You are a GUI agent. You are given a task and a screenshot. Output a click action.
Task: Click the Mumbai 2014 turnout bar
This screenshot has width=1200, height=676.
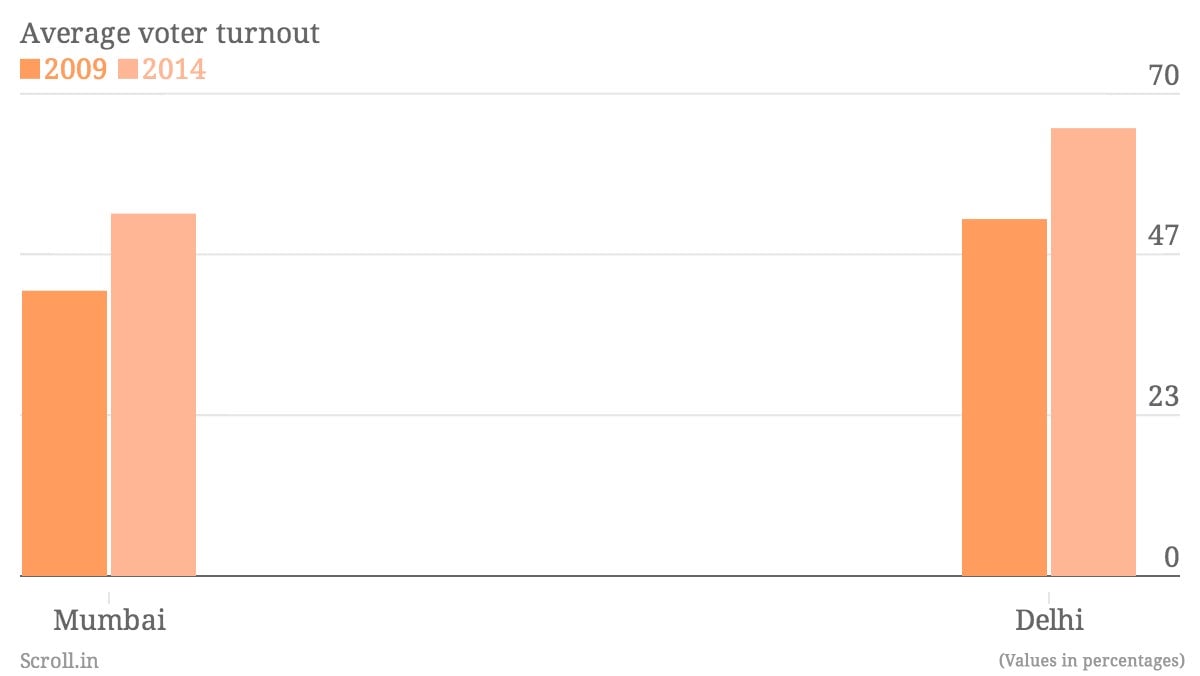click(x=153, y=395)
